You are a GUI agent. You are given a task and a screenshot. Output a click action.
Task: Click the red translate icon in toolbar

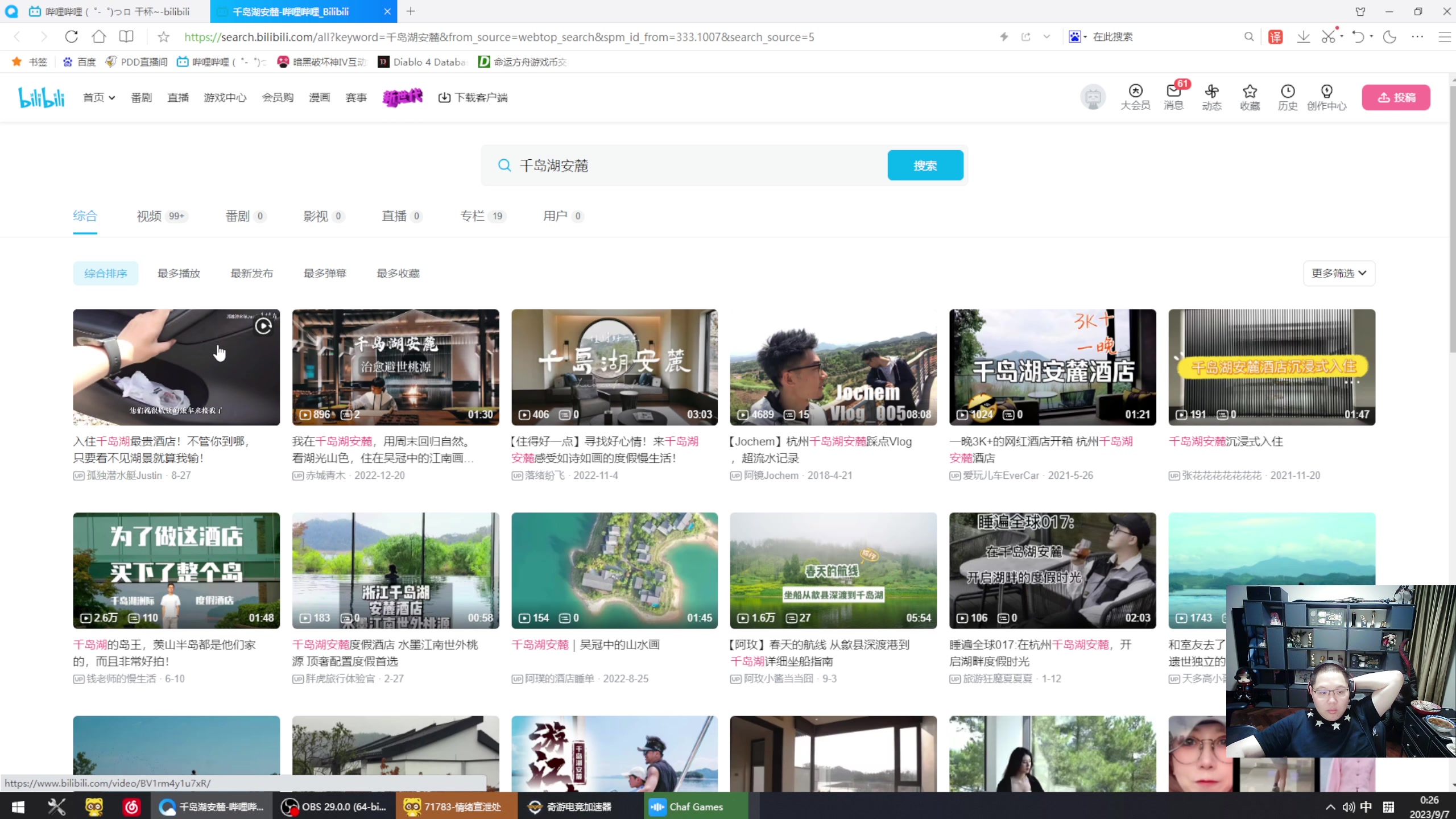[1276, 37]
